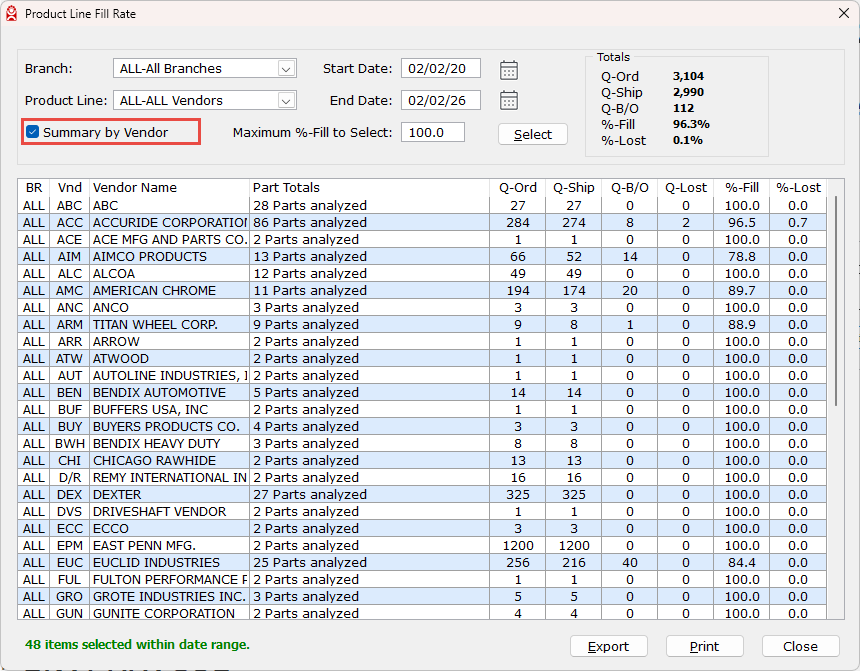860x671 pixels.
Task: Expand the Product Line dropdown
Action: 286,101
